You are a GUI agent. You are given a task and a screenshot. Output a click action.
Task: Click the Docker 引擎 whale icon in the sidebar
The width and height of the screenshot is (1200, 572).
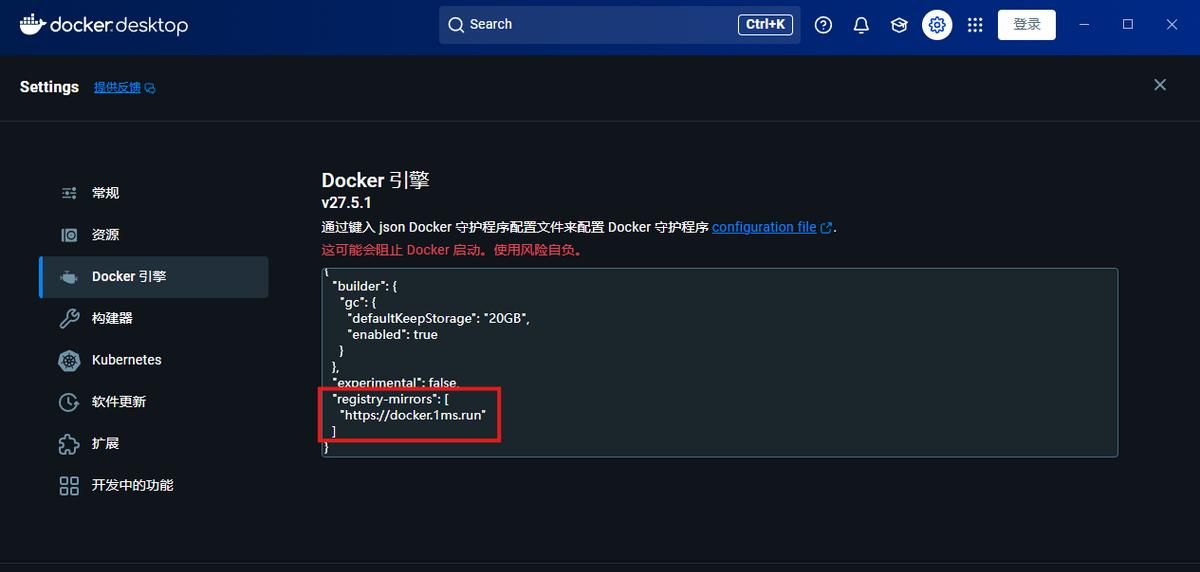(x=69, y=277)
